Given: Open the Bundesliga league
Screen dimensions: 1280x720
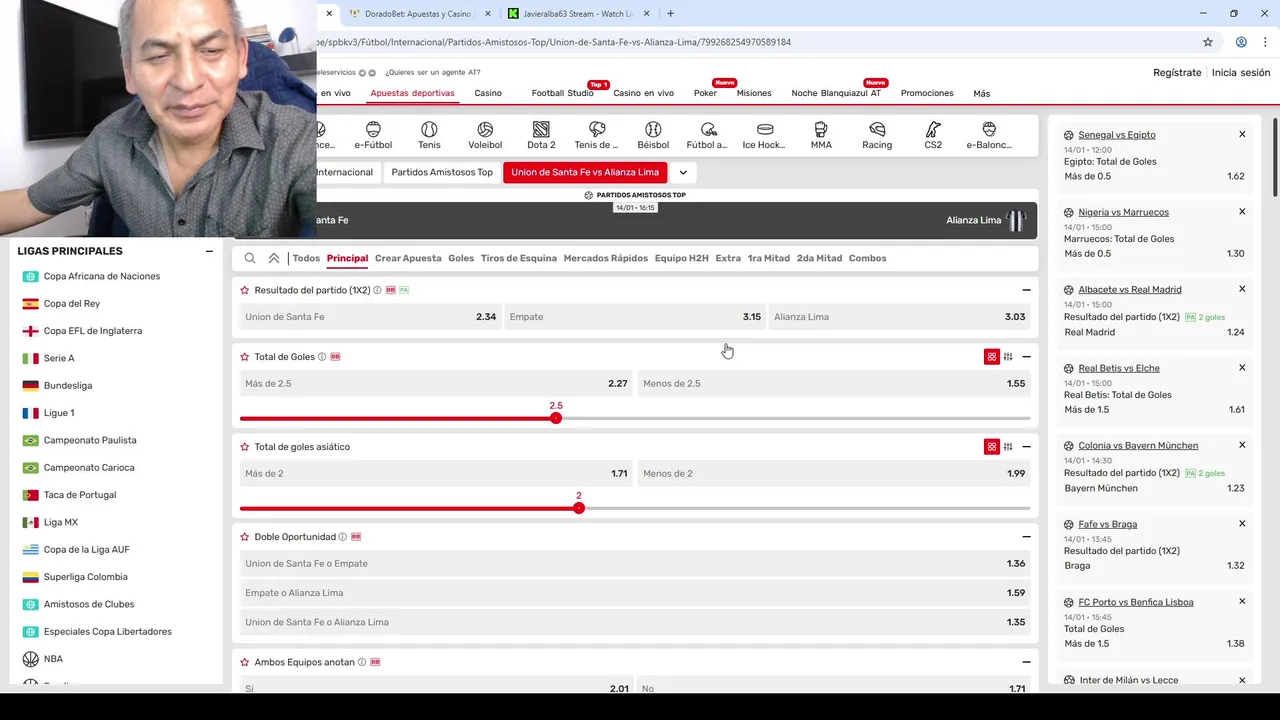Looking at the screenshot, I should (68, 386).
